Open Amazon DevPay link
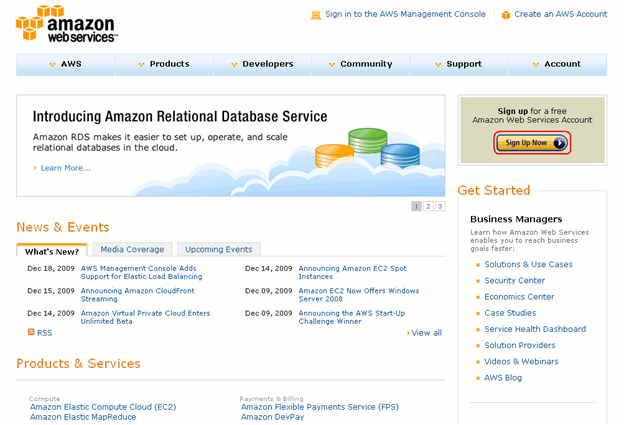Screen dimensions: 625x425 click(272, 417)
